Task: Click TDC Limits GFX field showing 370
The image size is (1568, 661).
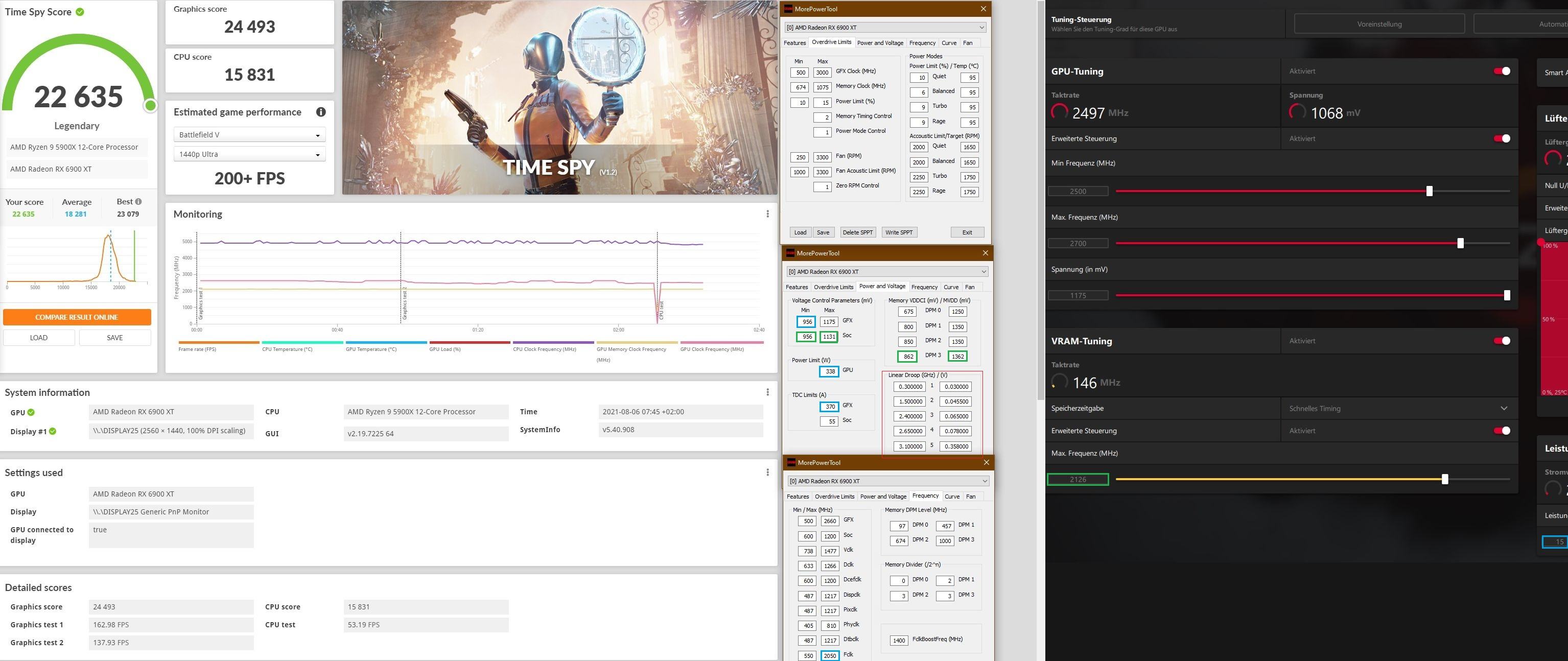Action: pyautogui.click(x=830, y=407)
